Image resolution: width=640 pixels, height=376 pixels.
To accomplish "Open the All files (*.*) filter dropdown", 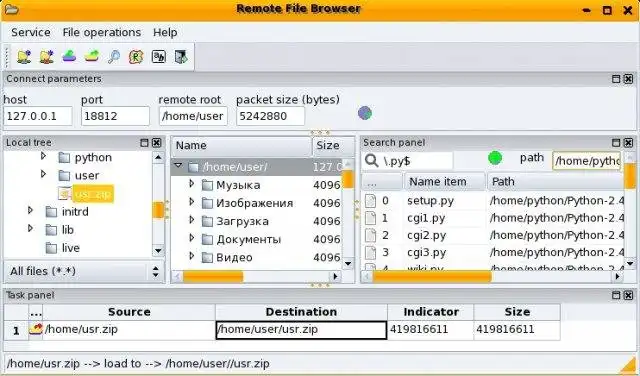I will [84, 271].
